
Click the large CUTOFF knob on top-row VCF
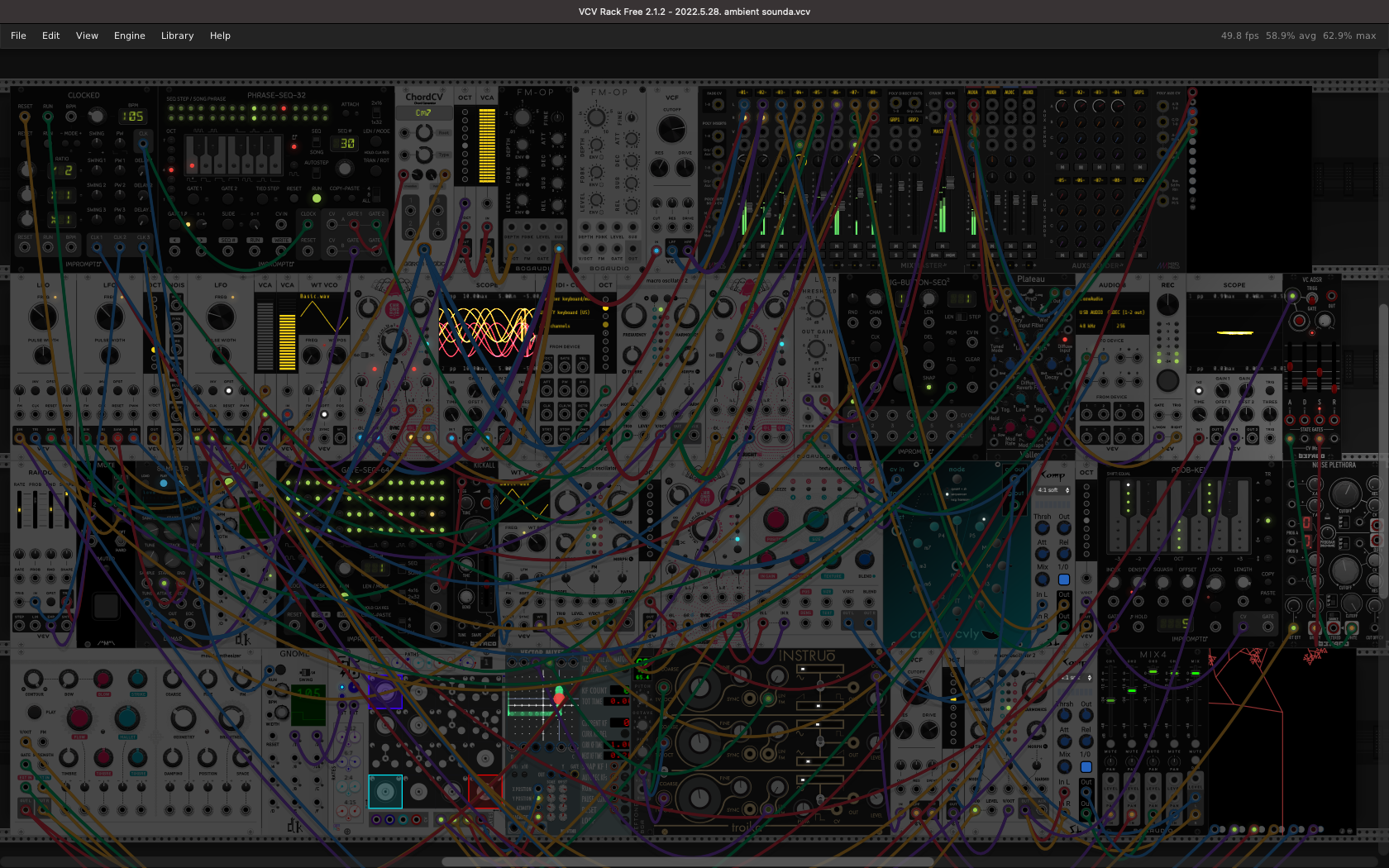(x=671, y=129)
